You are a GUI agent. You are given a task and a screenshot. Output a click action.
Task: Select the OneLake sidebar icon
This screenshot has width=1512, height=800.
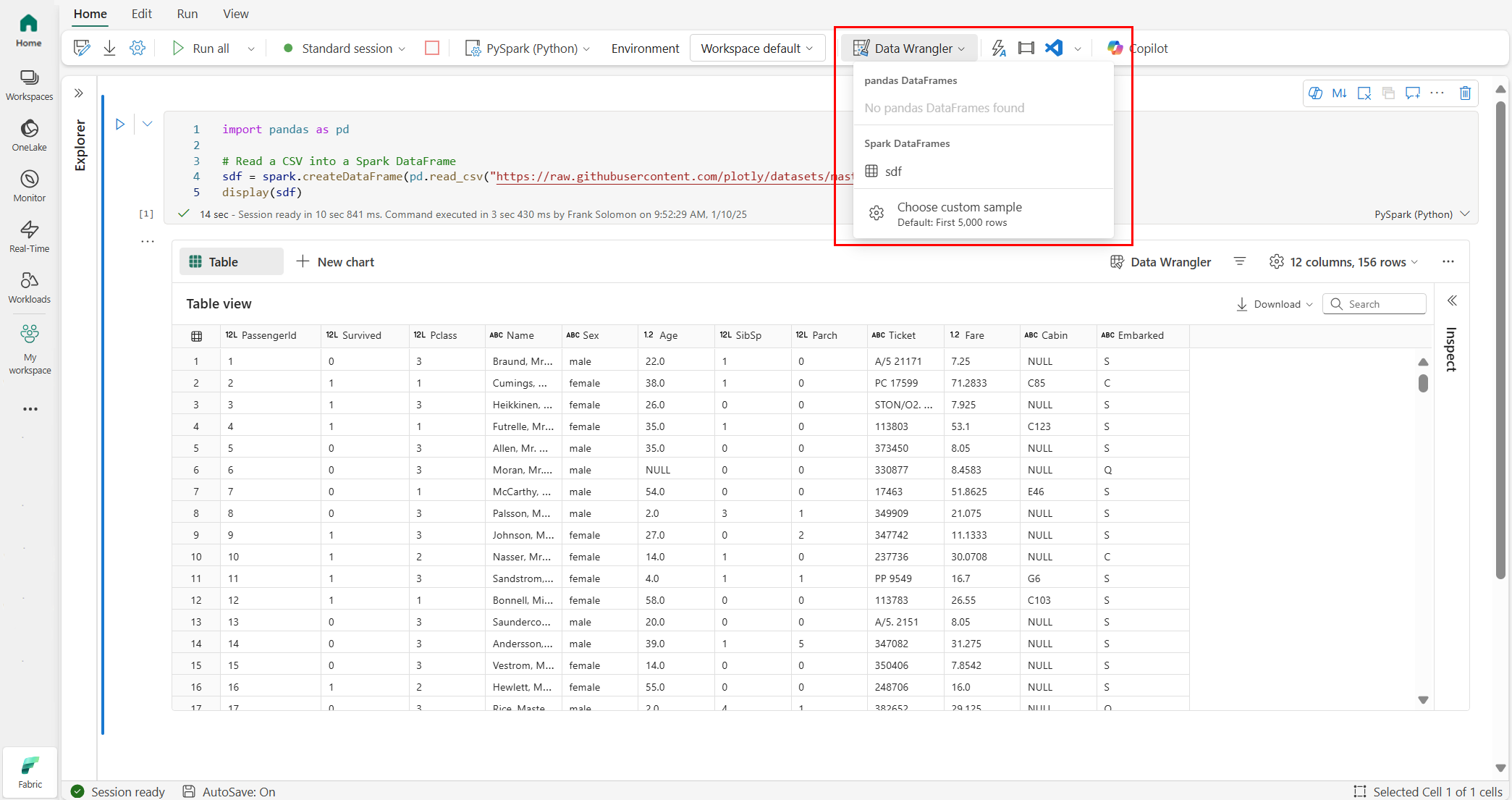point(29,135)
